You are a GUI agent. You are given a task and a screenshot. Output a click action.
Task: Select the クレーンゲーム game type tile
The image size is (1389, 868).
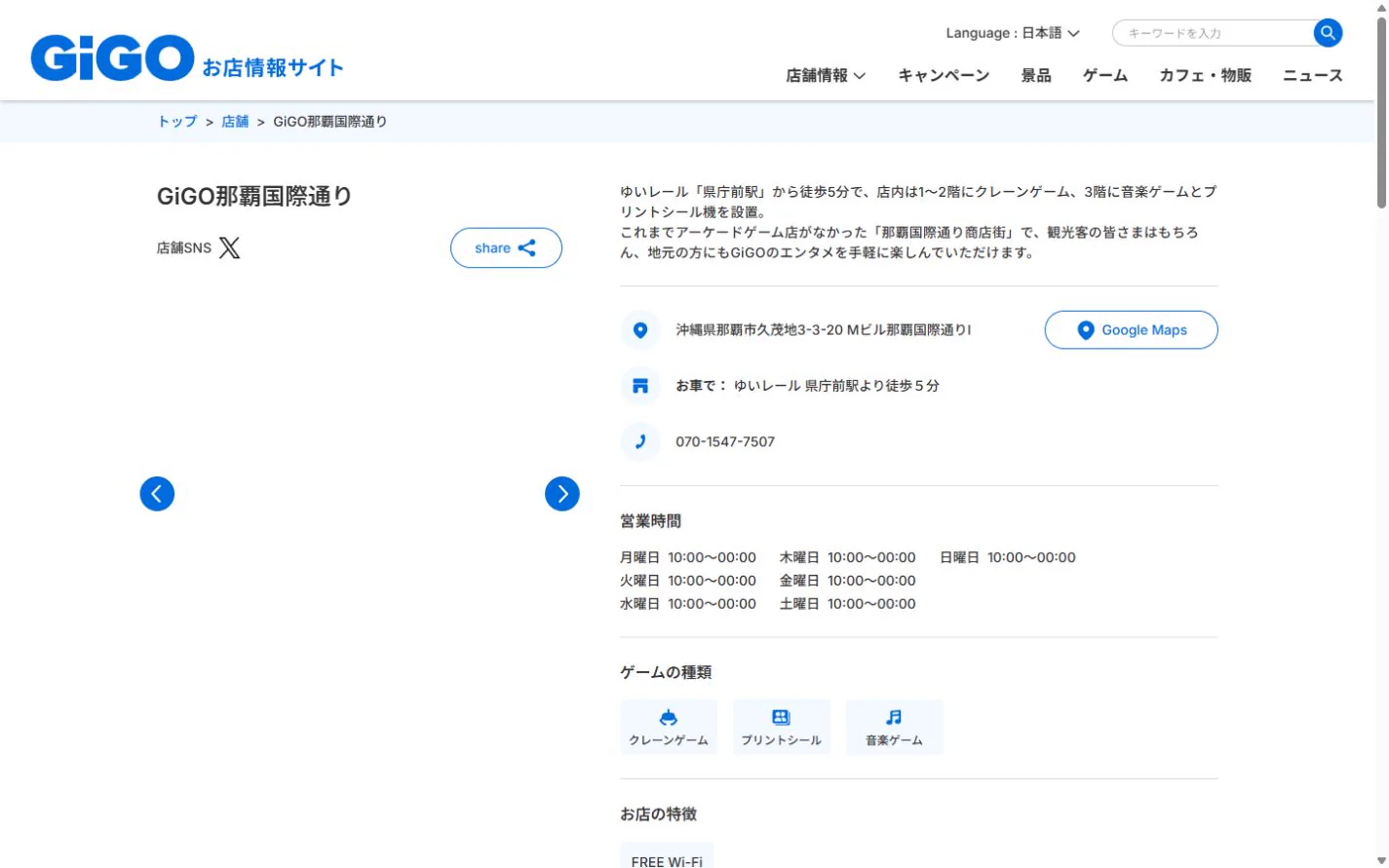[669, 727]
